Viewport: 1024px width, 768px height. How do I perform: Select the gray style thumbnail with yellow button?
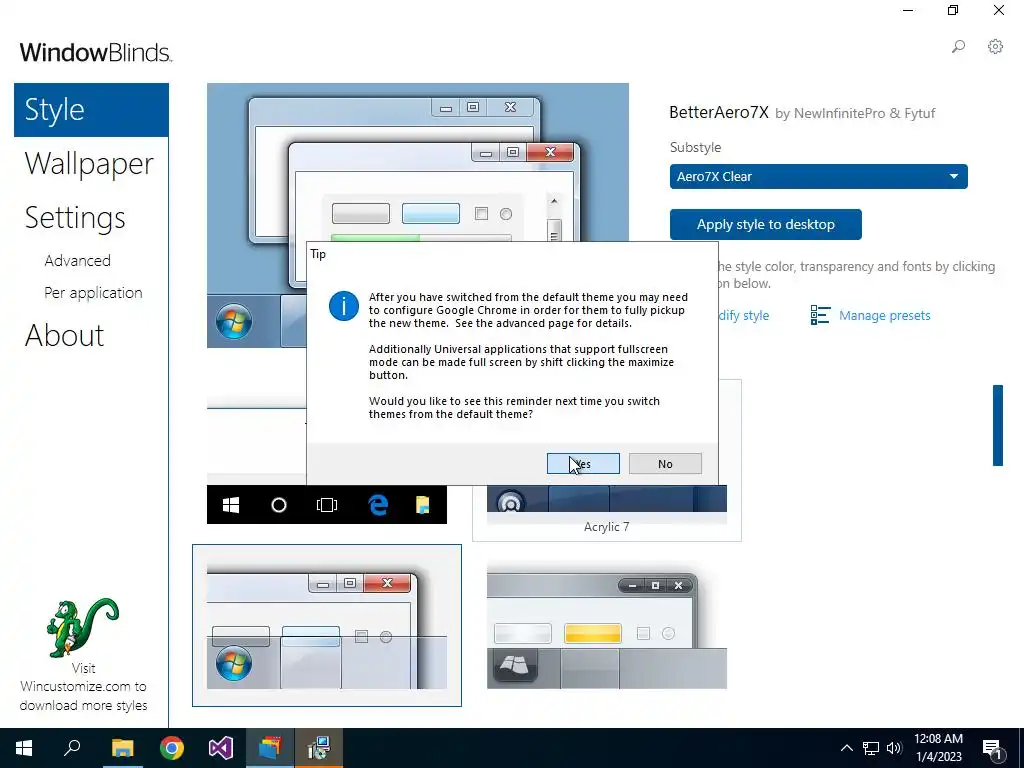[607, 626]
